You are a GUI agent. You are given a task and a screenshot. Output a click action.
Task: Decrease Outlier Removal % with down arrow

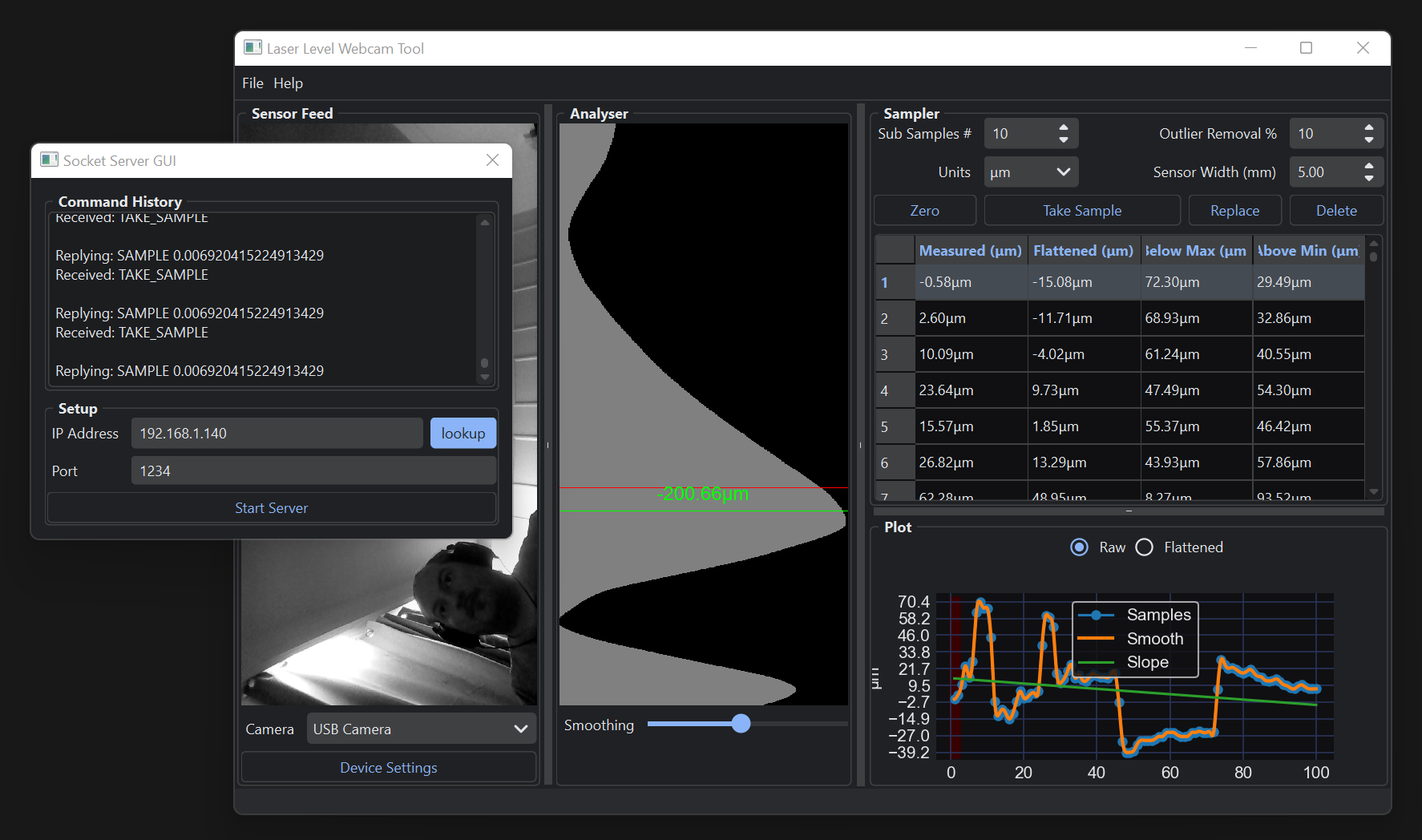tap(1369, 140)
